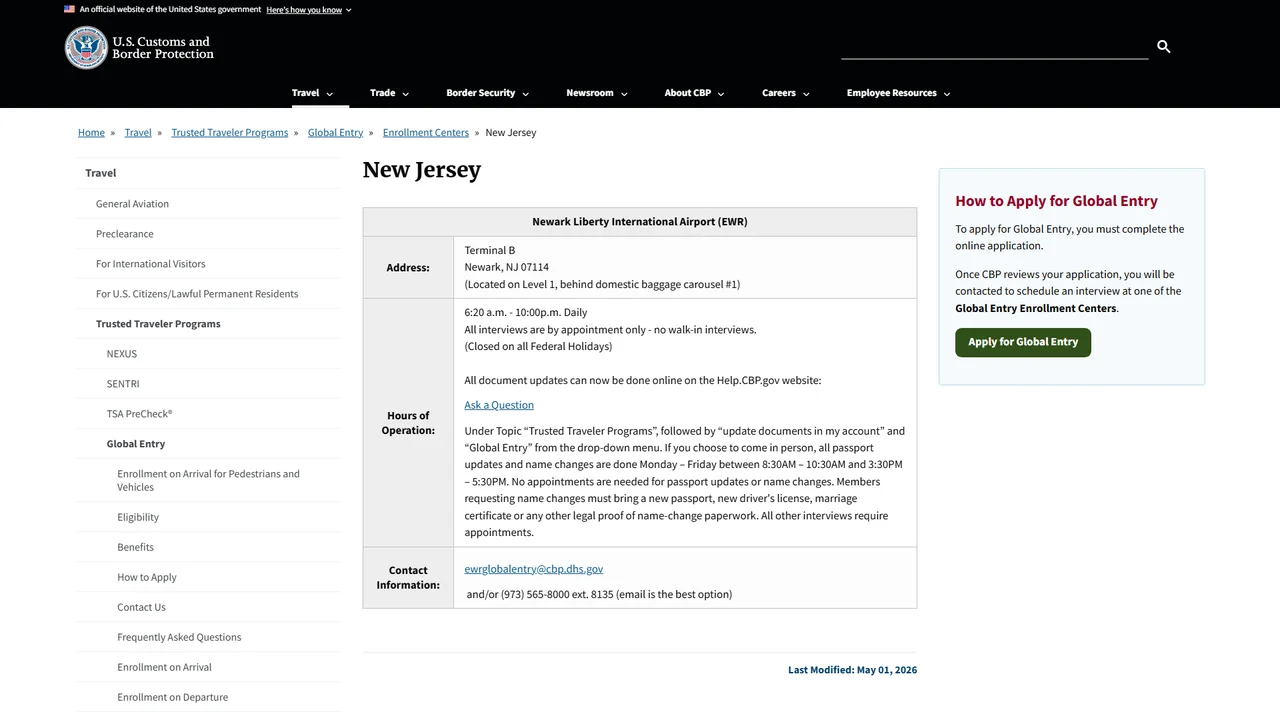
Task: Open Trusted Traveler Programs breadcrumb
Action: 229,133
